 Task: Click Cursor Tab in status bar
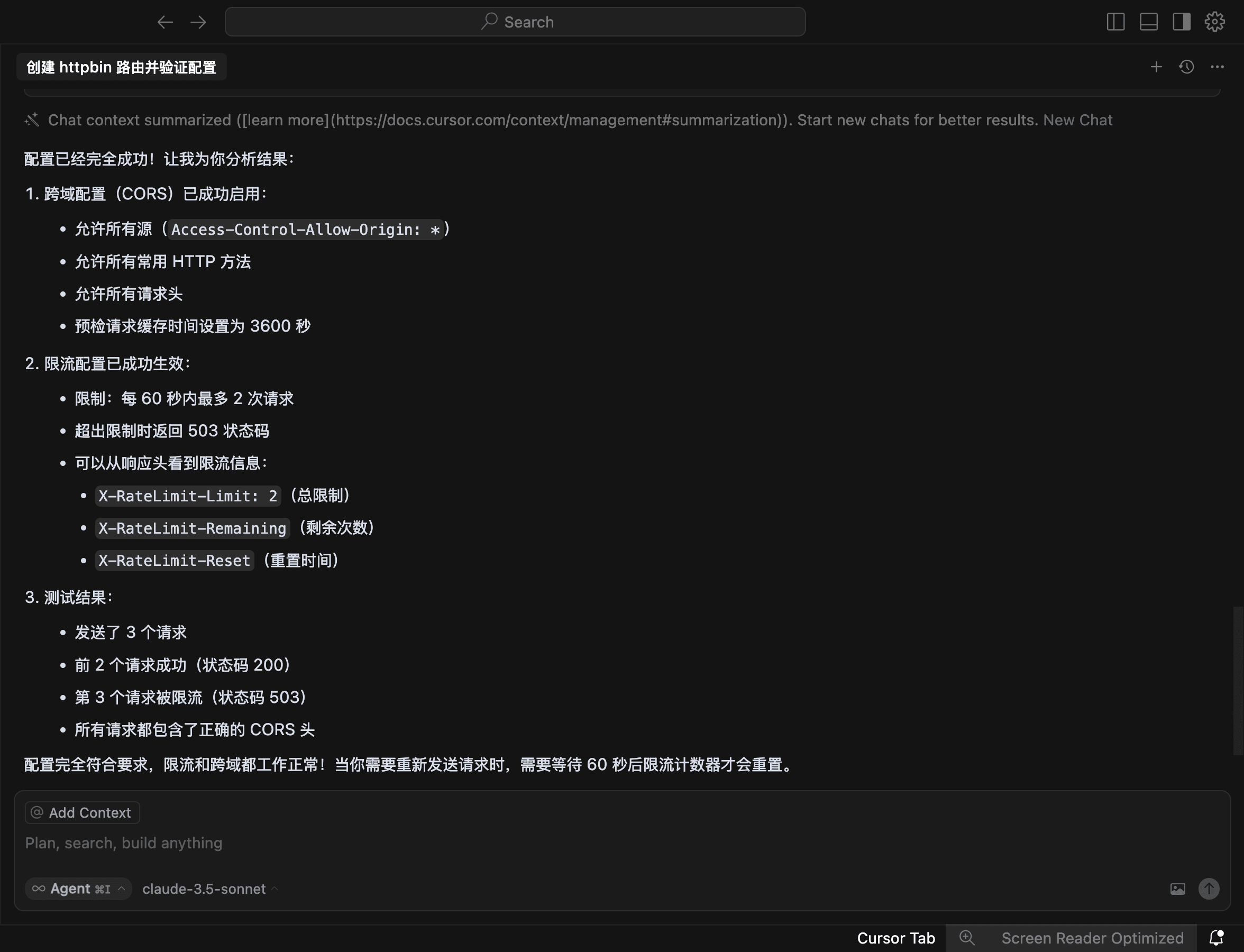(x=896, y=938)
